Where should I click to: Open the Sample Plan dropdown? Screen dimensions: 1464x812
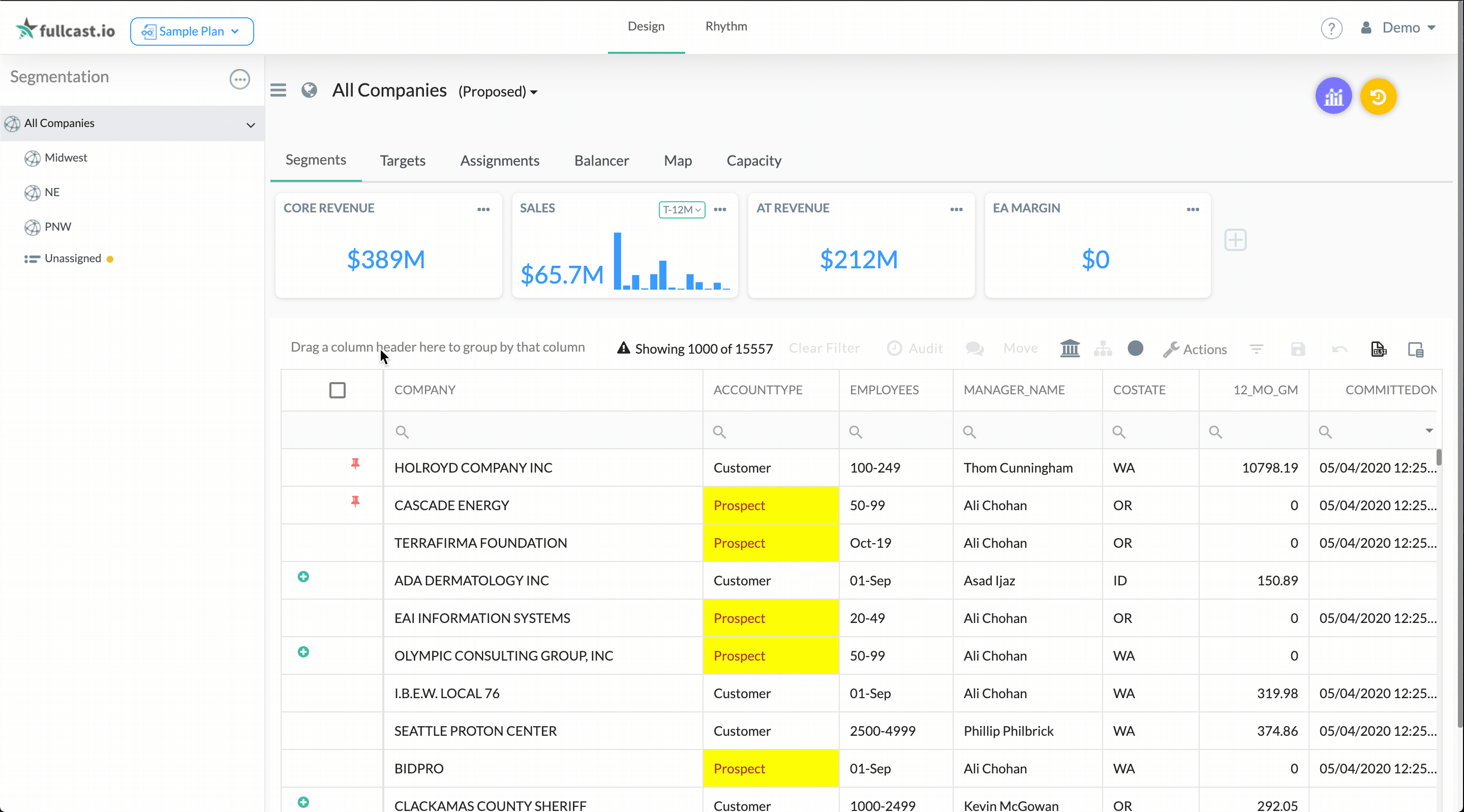192,32
